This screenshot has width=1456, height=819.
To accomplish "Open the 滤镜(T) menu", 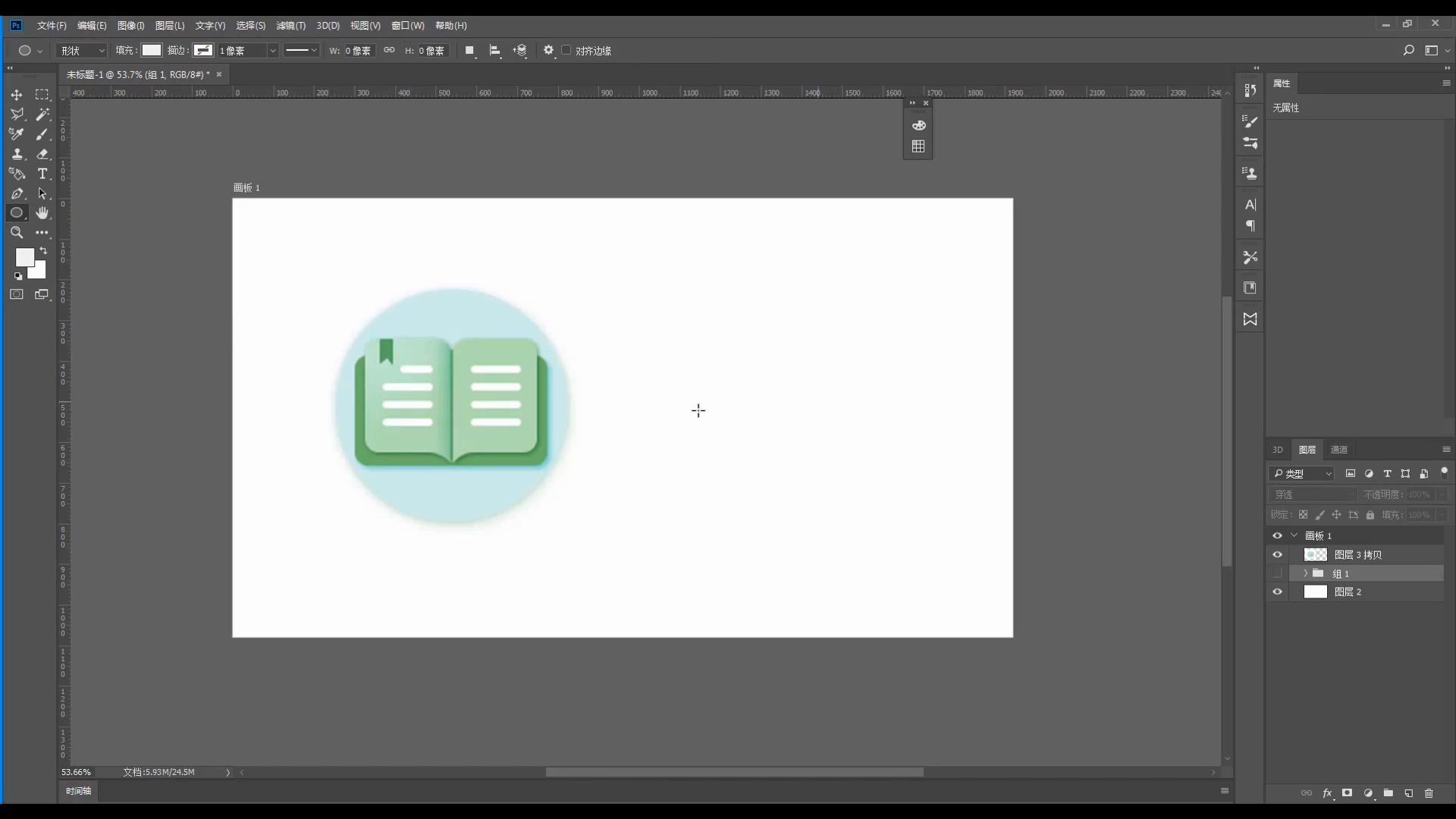I will 290,26.
